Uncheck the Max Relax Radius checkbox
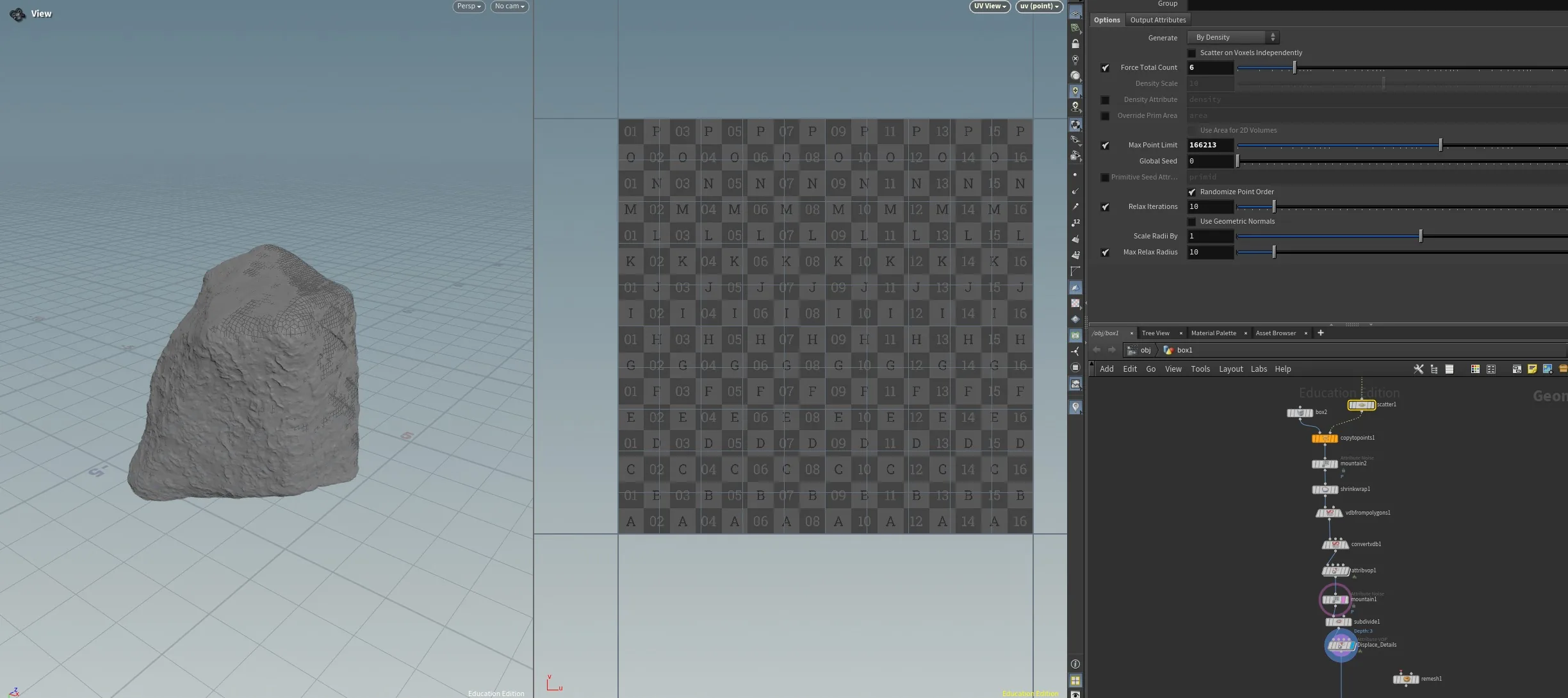The height and width of the screenshot is (698, 1568). click(1105, 253)
